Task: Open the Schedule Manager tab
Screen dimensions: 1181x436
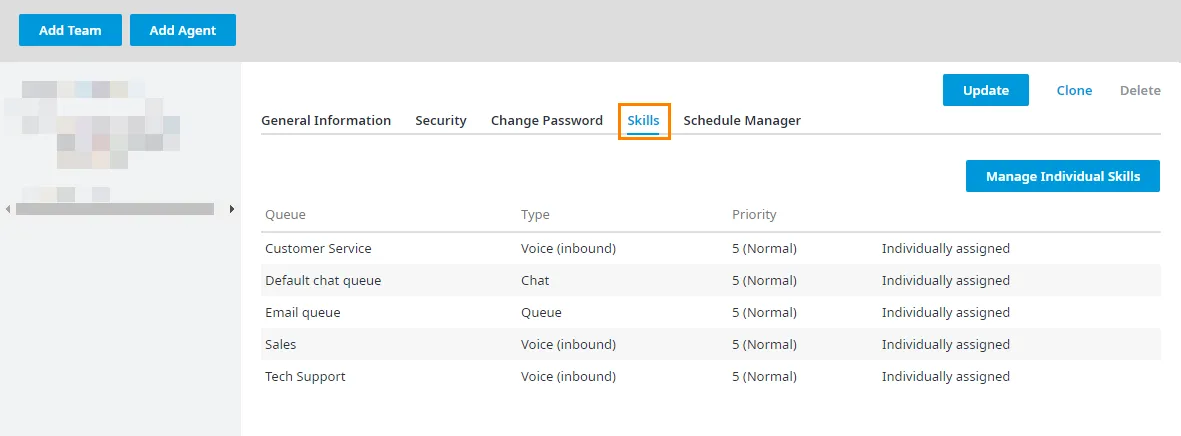Action: pos(742,120)
